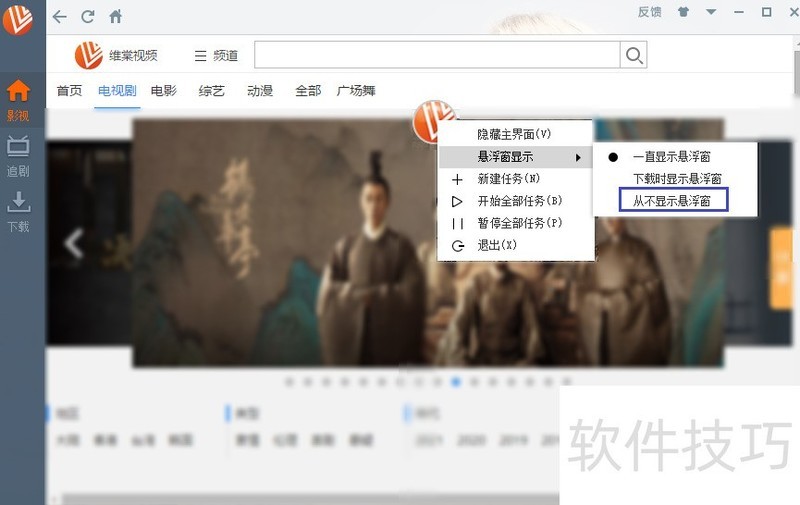Image resolution: width=800 pixels, height=505 pixels.
Task: Open 下载 download icon in sidebar
Action: pos(18,211)
